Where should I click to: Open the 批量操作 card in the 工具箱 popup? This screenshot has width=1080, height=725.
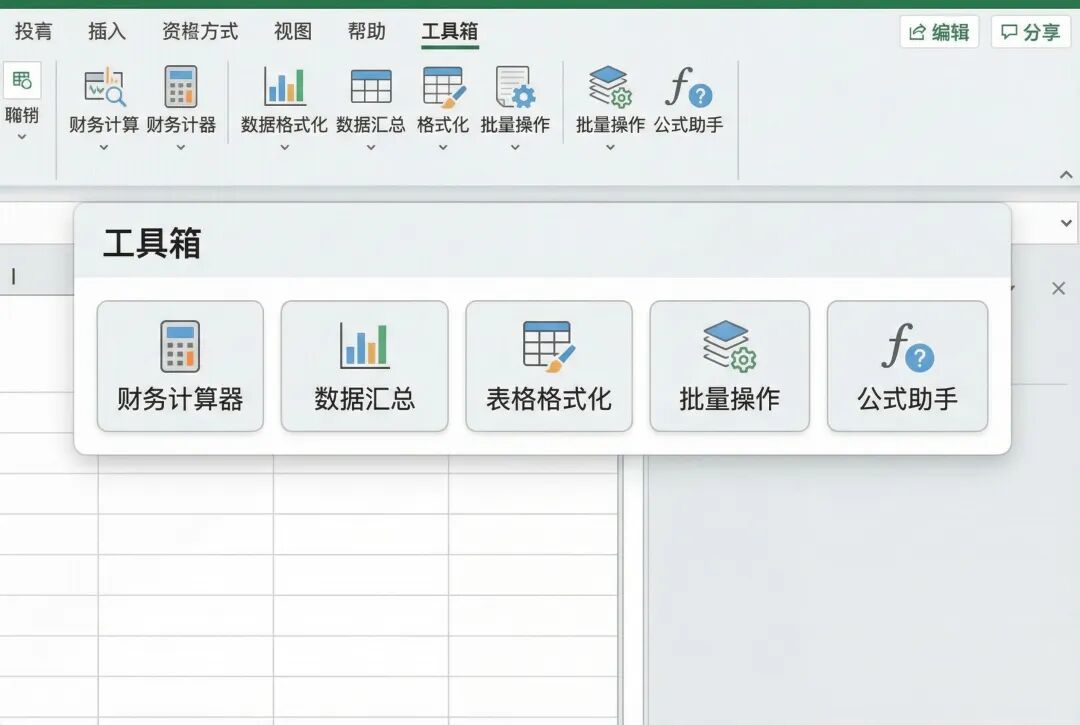point(729,366)
